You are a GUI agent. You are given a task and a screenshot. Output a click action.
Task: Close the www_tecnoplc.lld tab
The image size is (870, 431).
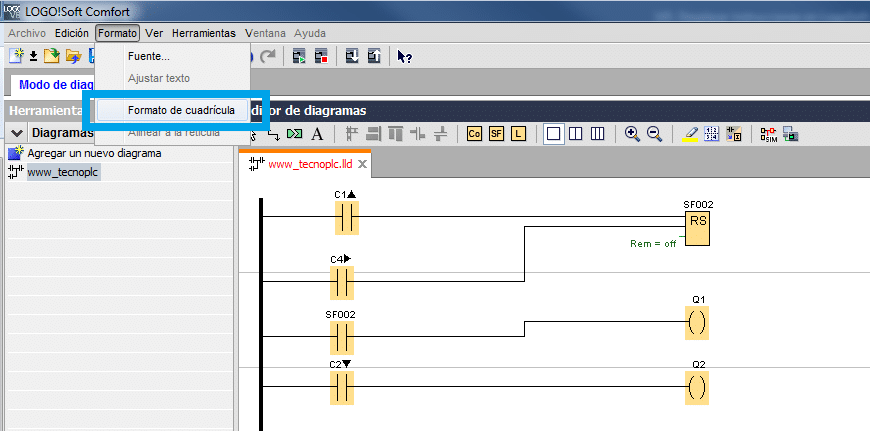click(362, 164)
